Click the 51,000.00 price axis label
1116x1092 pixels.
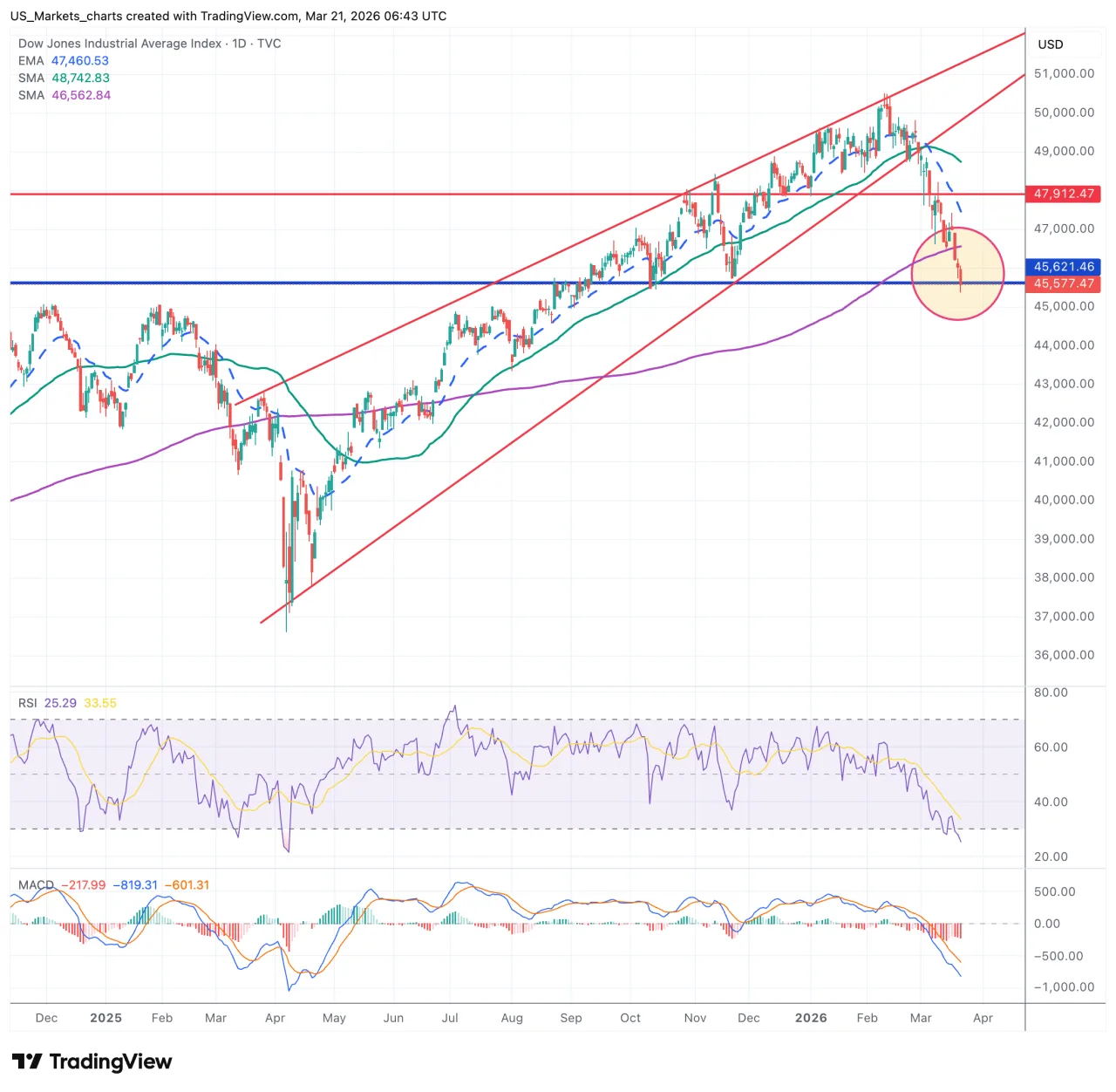coord(1064,74)
